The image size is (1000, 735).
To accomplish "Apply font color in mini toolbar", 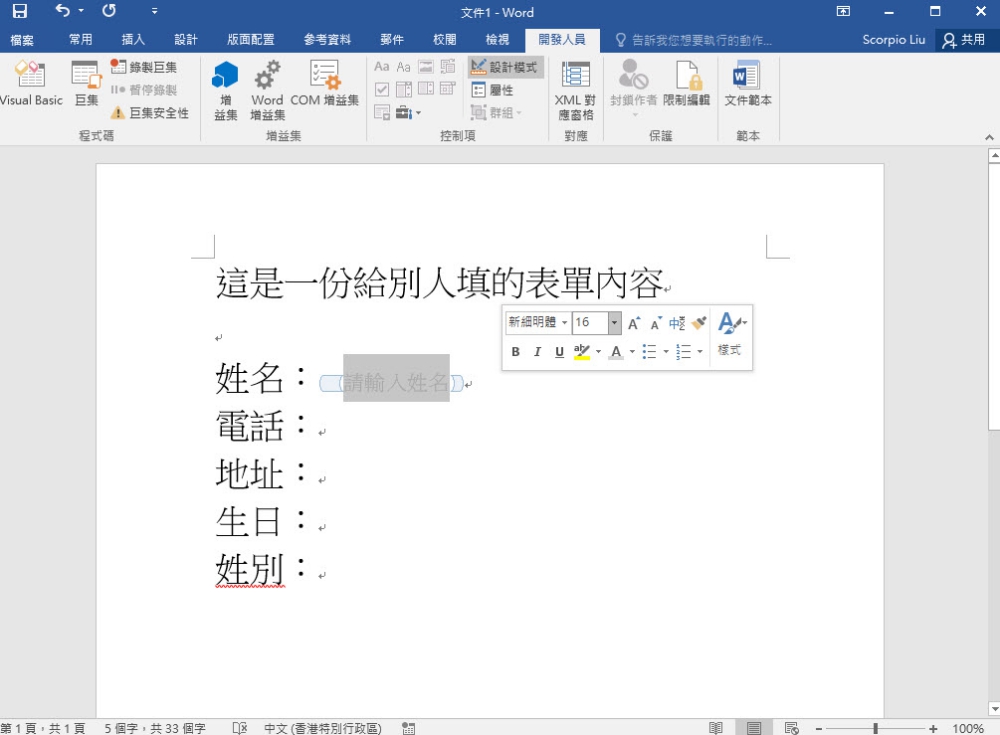I will [616, 352].
